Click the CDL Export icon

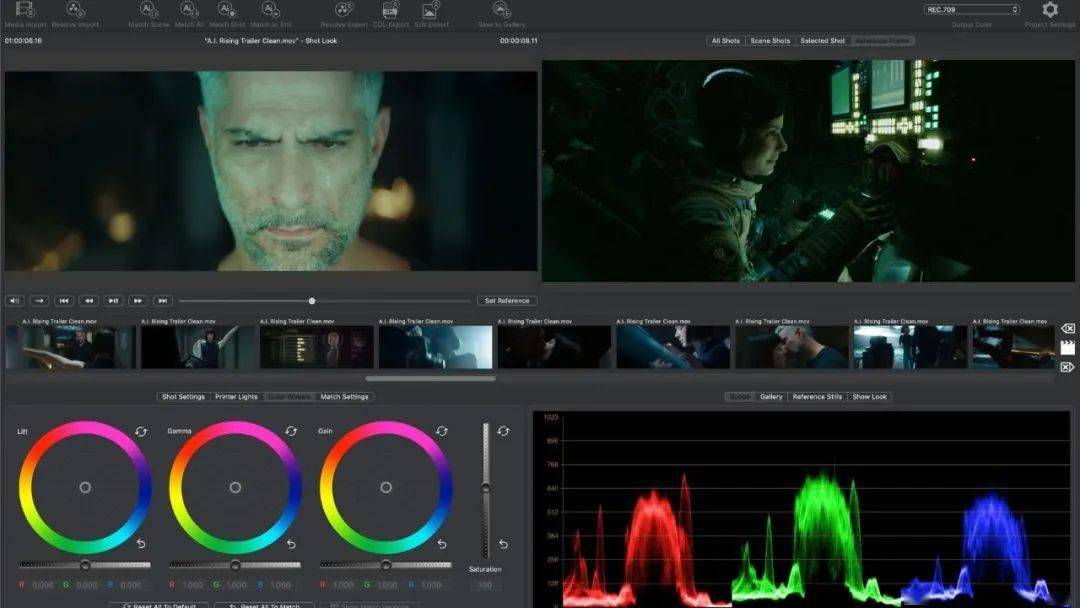[x=389, y=10]
